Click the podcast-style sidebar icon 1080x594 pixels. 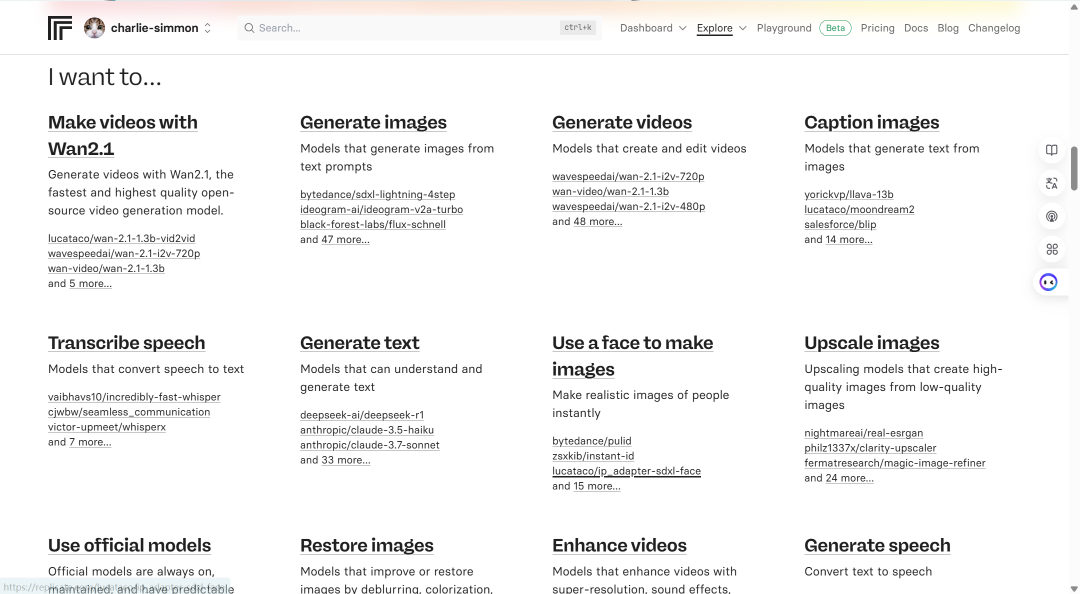tap(1052, 216)
